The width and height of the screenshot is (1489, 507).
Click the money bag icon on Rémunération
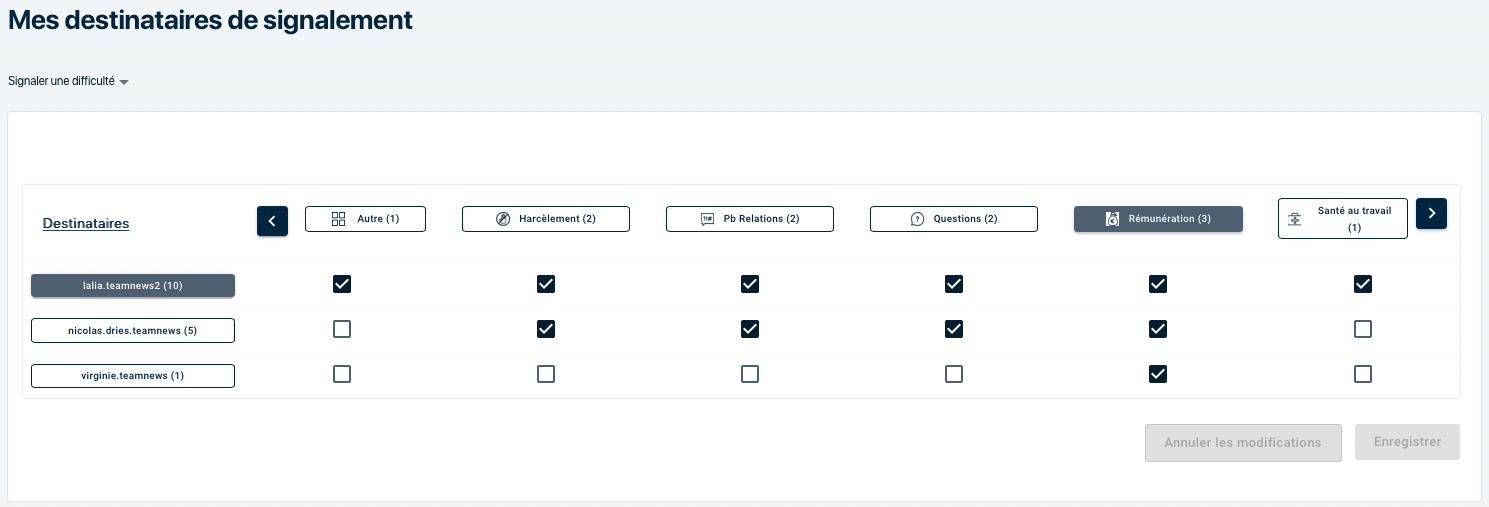pos(1112,219)
